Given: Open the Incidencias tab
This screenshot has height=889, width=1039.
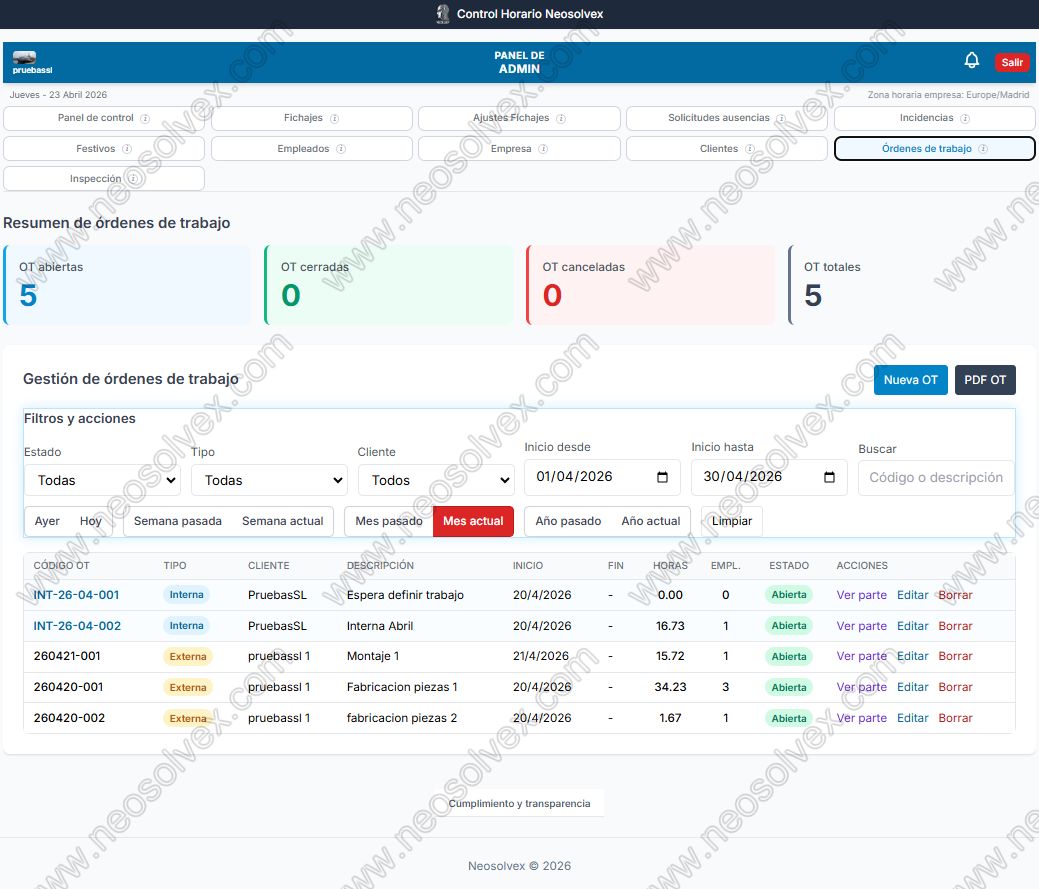Looking at the screenshot, I should [934, 118].
